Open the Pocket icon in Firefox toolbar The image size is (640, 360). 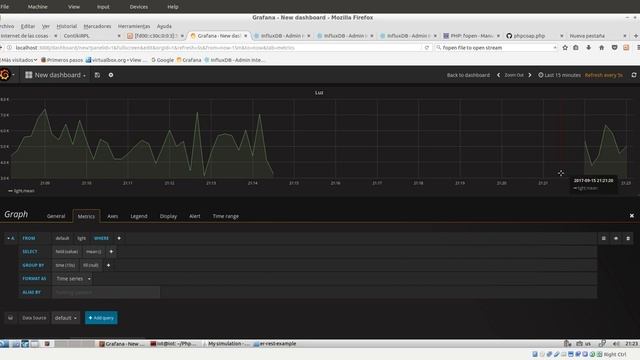[x=614, y=48]
